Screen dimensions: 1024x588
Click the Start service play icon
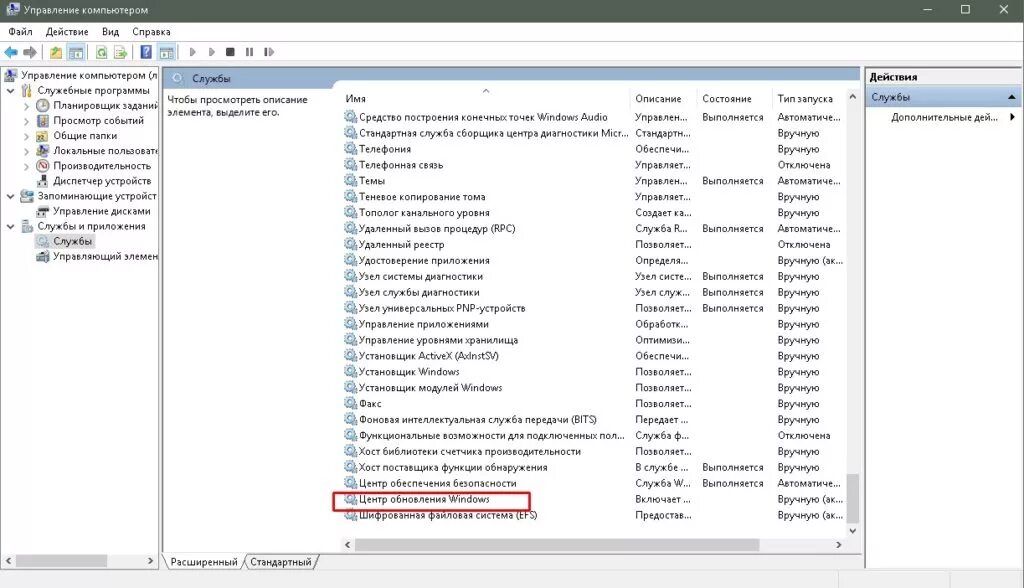193,52
